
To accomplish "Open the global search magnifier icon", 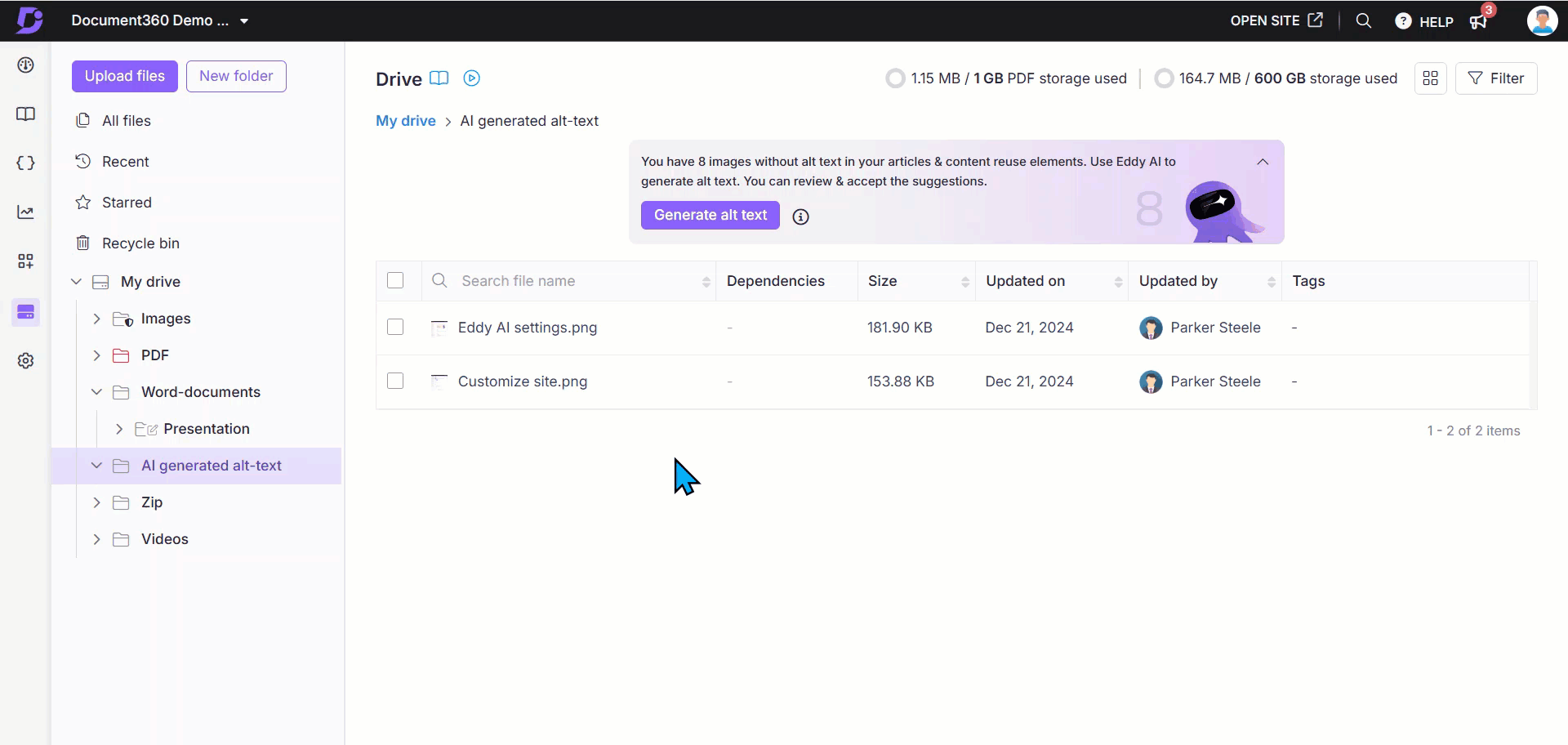I will (x=1363, y=20).
